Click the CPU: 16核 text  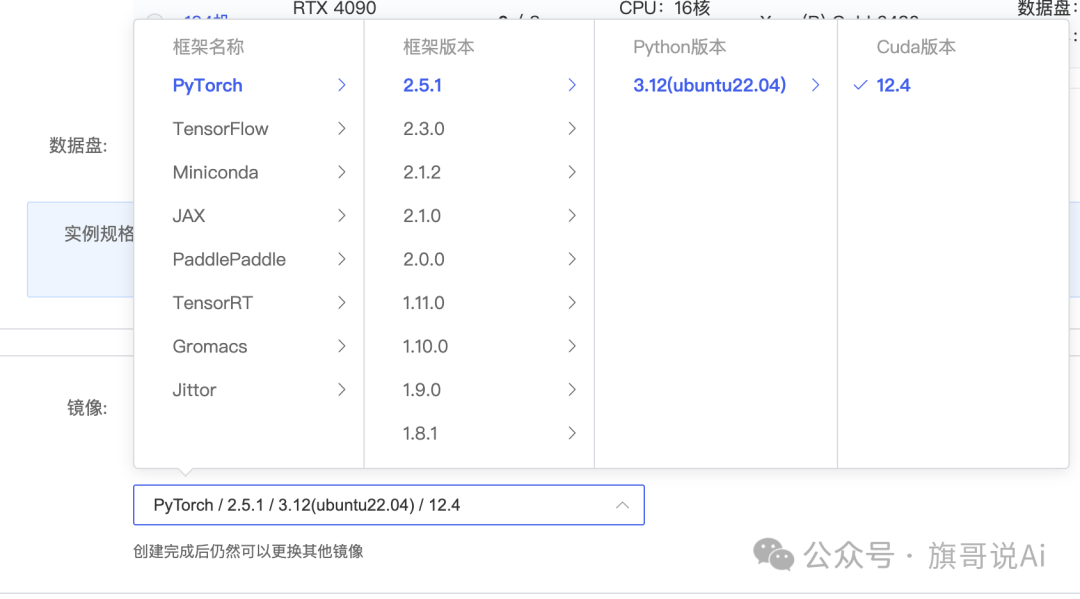tap(665, 8)
